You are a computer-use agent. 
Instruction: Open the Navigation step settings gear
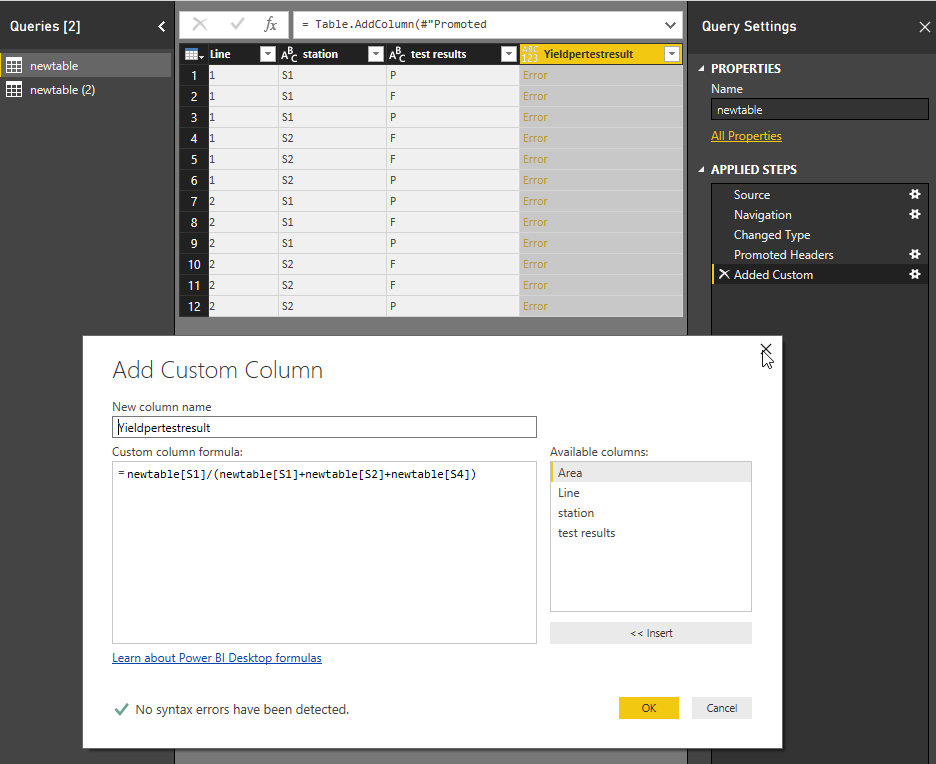[915, 214]
